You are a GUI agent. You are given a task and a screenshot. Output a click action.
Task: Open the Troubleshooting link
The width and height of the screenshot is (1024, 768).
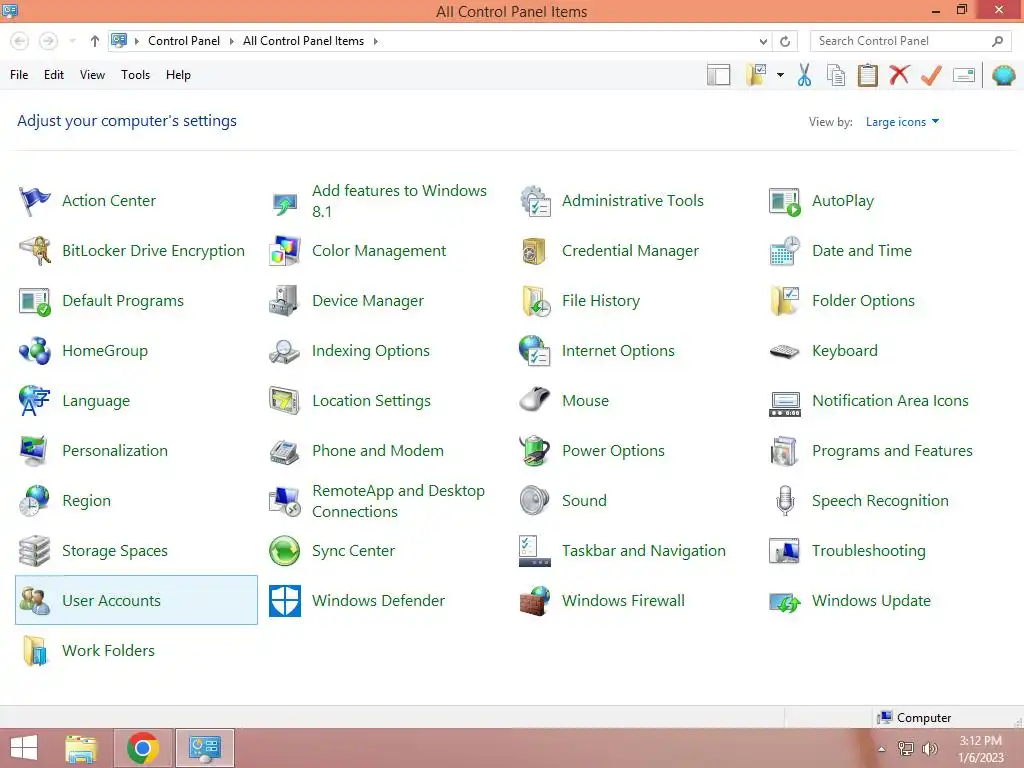(x=869, y=551)
